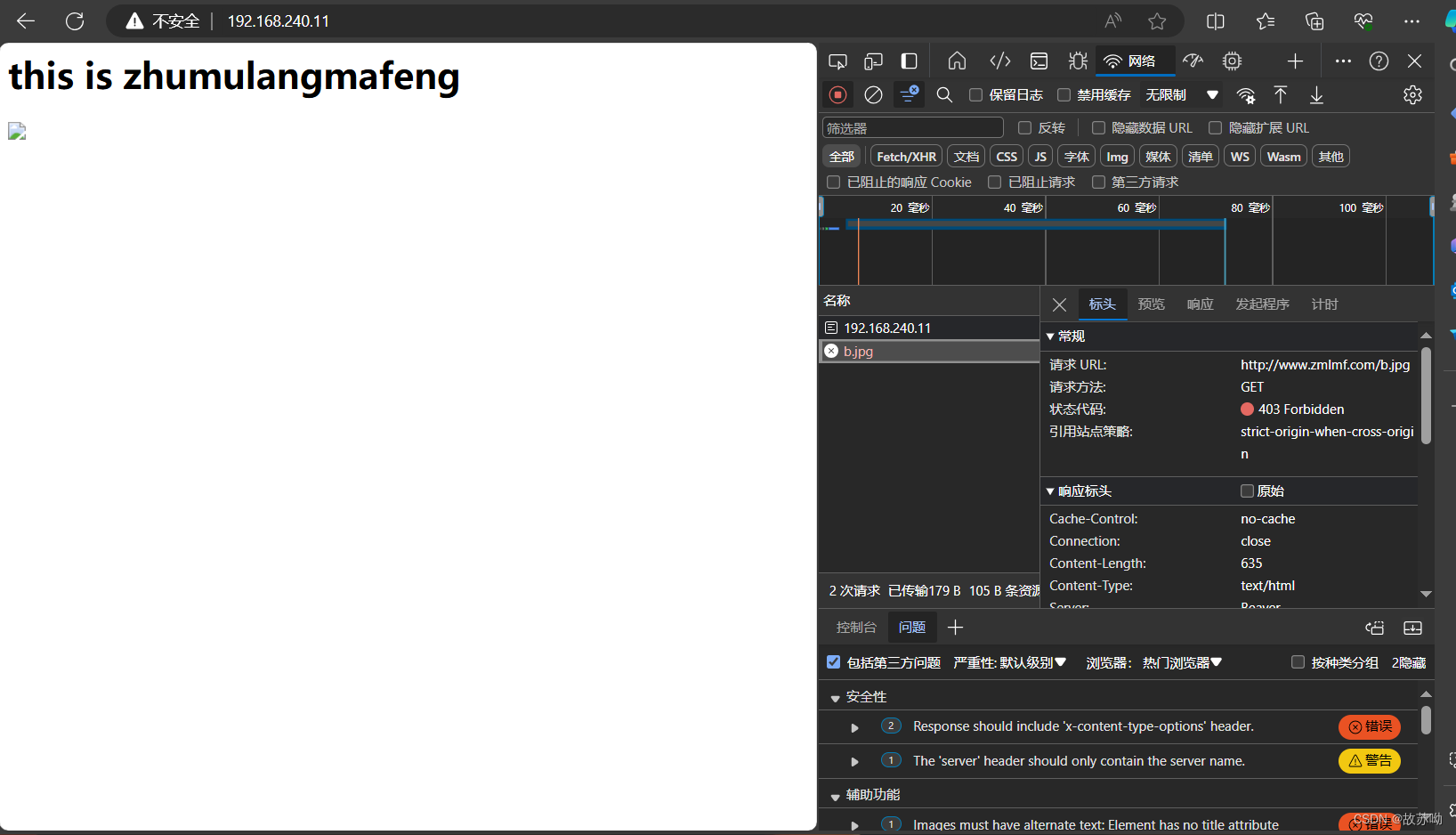Open the collections icon

tap(1314, 20)
